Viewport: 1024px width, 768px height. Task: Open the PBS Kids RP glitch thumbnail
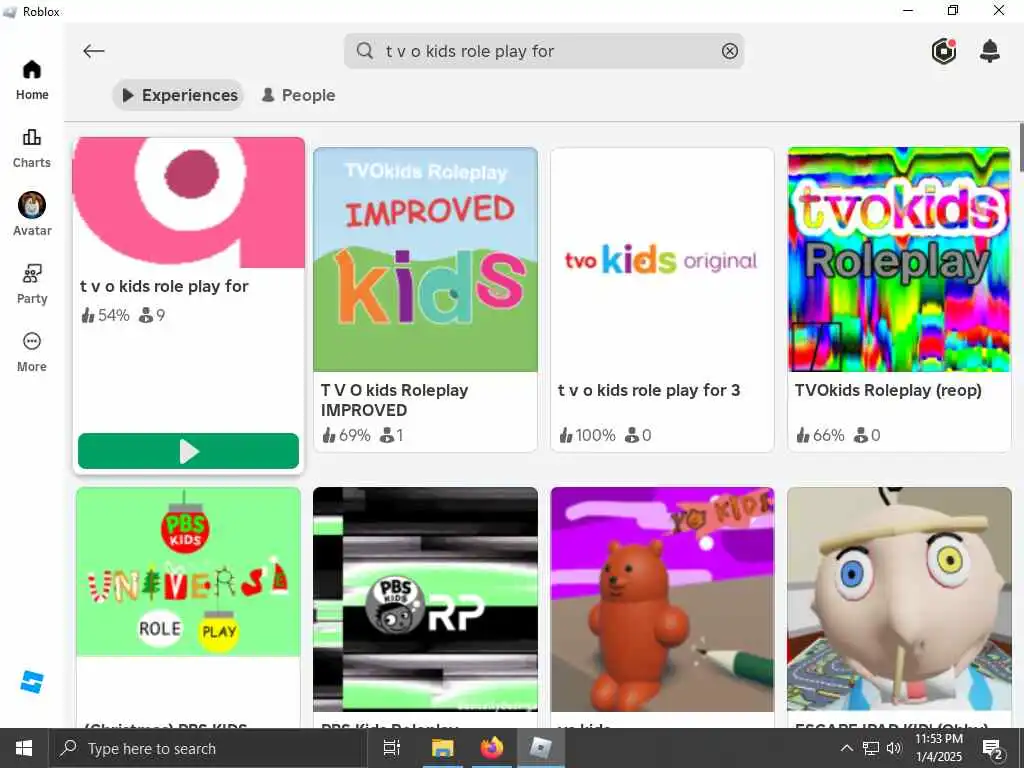coord(425,599)
